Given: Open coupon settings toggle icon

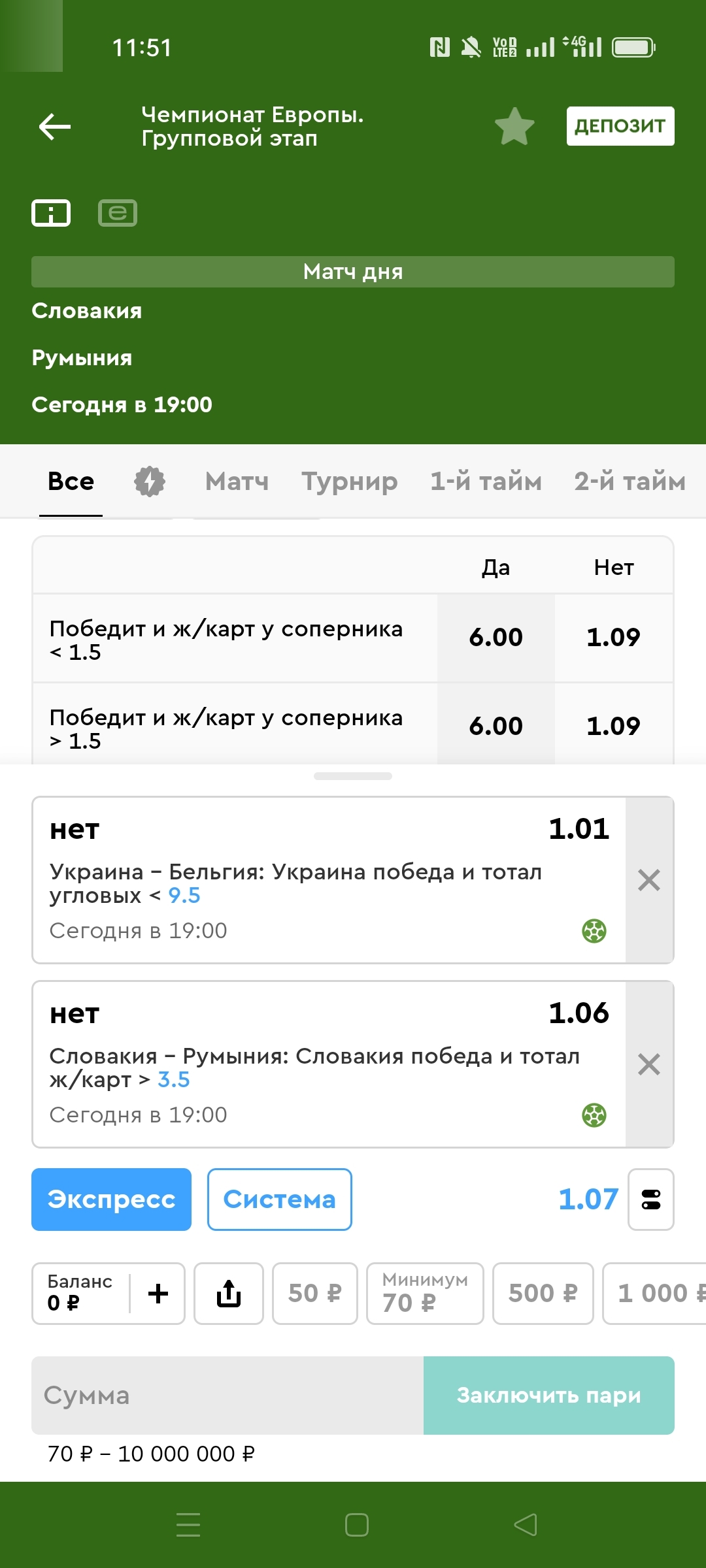Looking at the screenshot, I should pos(651,1200).
